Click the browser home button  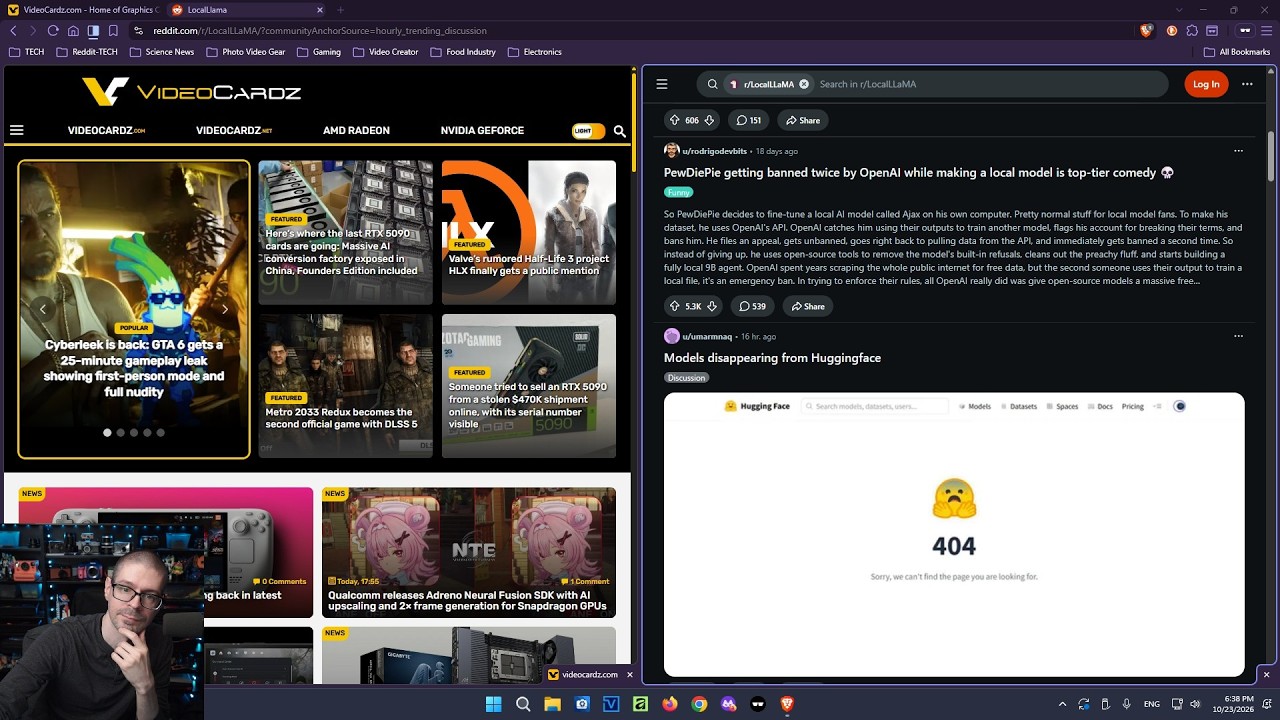click(x=73, y=31)
